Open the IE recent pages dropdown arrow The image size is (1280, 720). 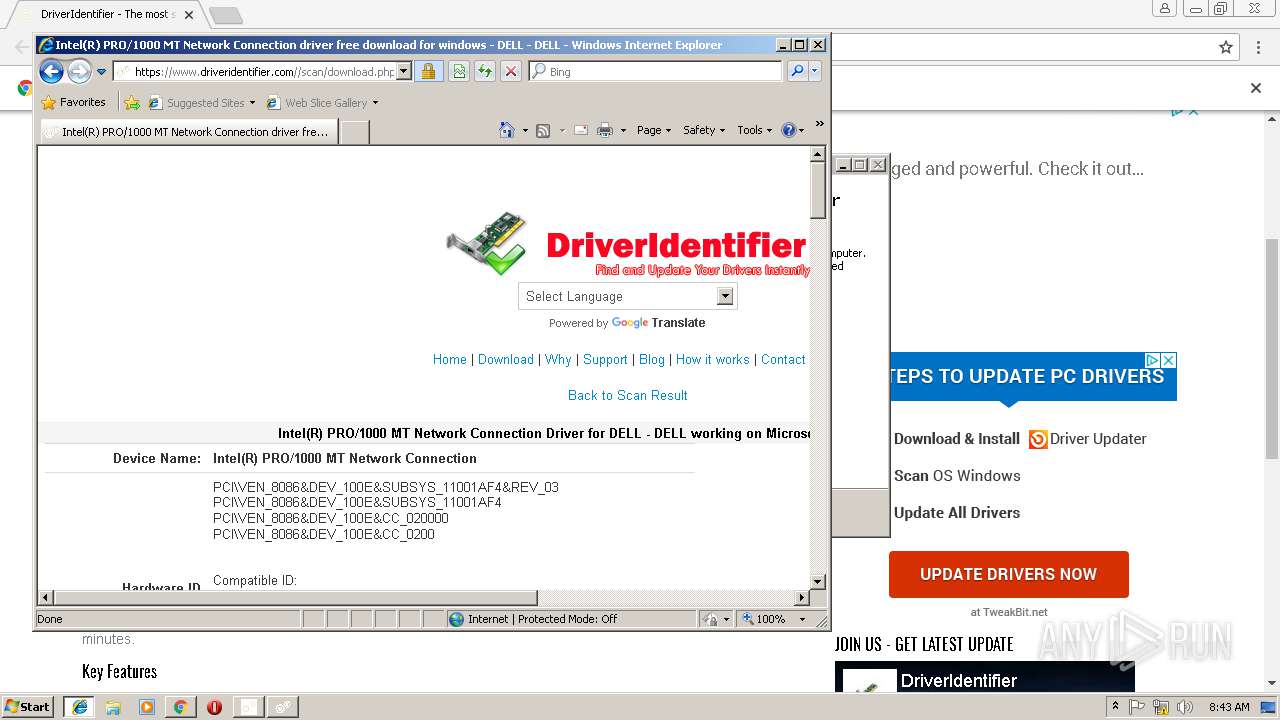[x=101, y=72]
